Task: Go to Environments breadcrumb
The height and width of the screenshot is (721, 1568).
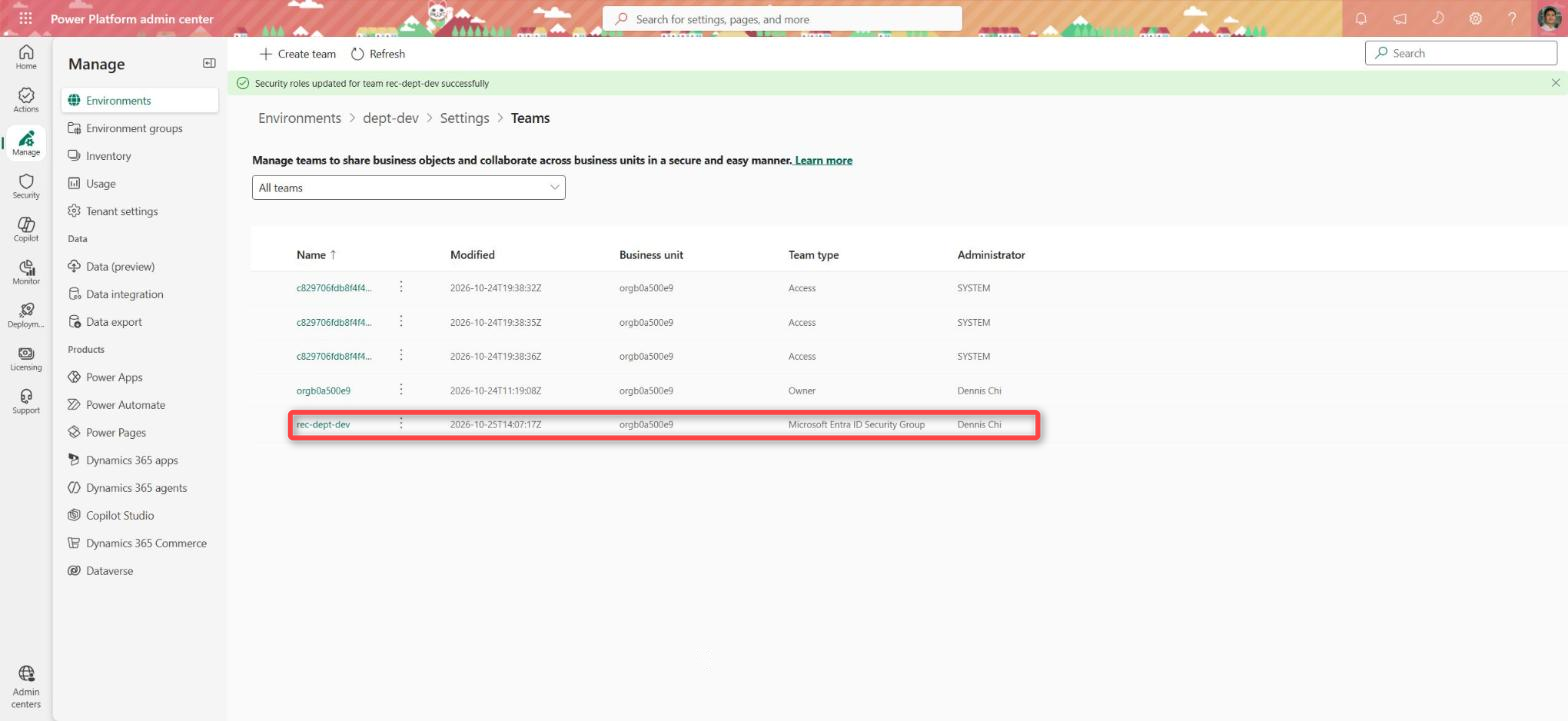Action: [299, 118]
